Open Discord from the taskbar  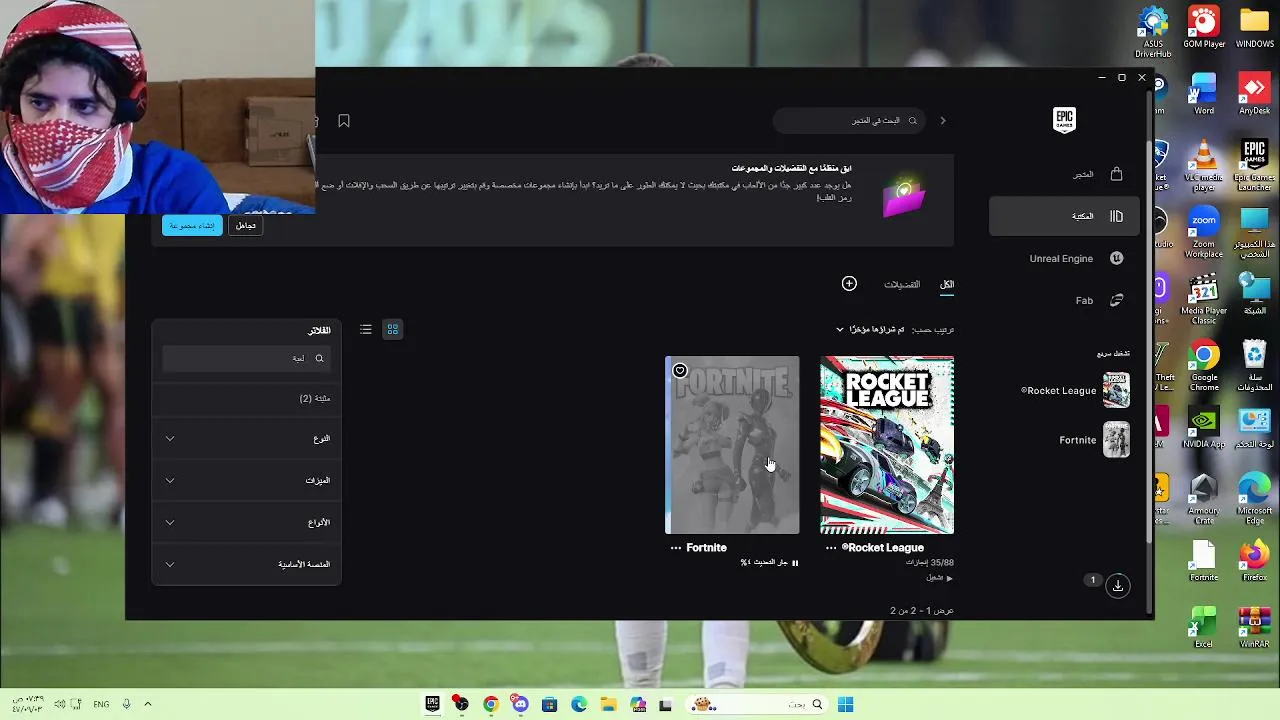(520, 704)
